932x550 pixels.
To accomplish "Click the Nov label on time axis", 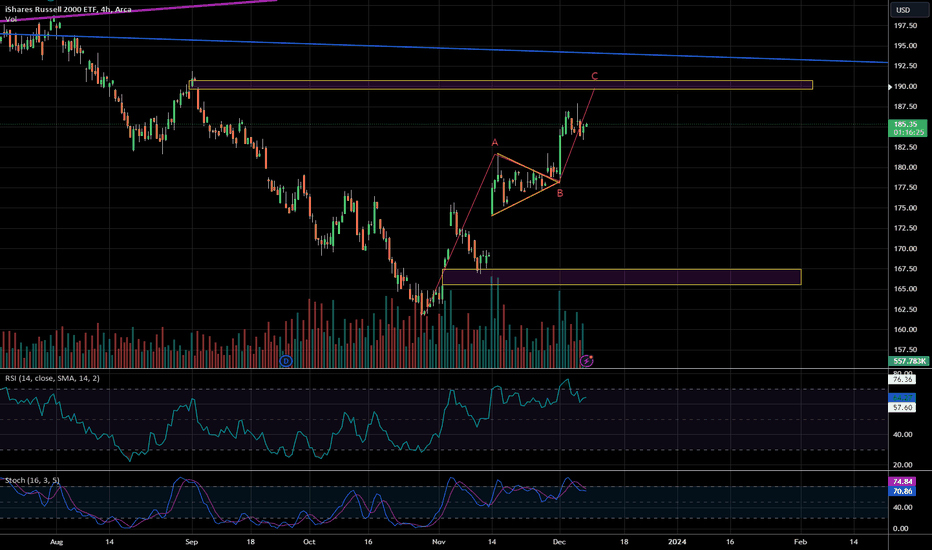I will coord(439,542).
